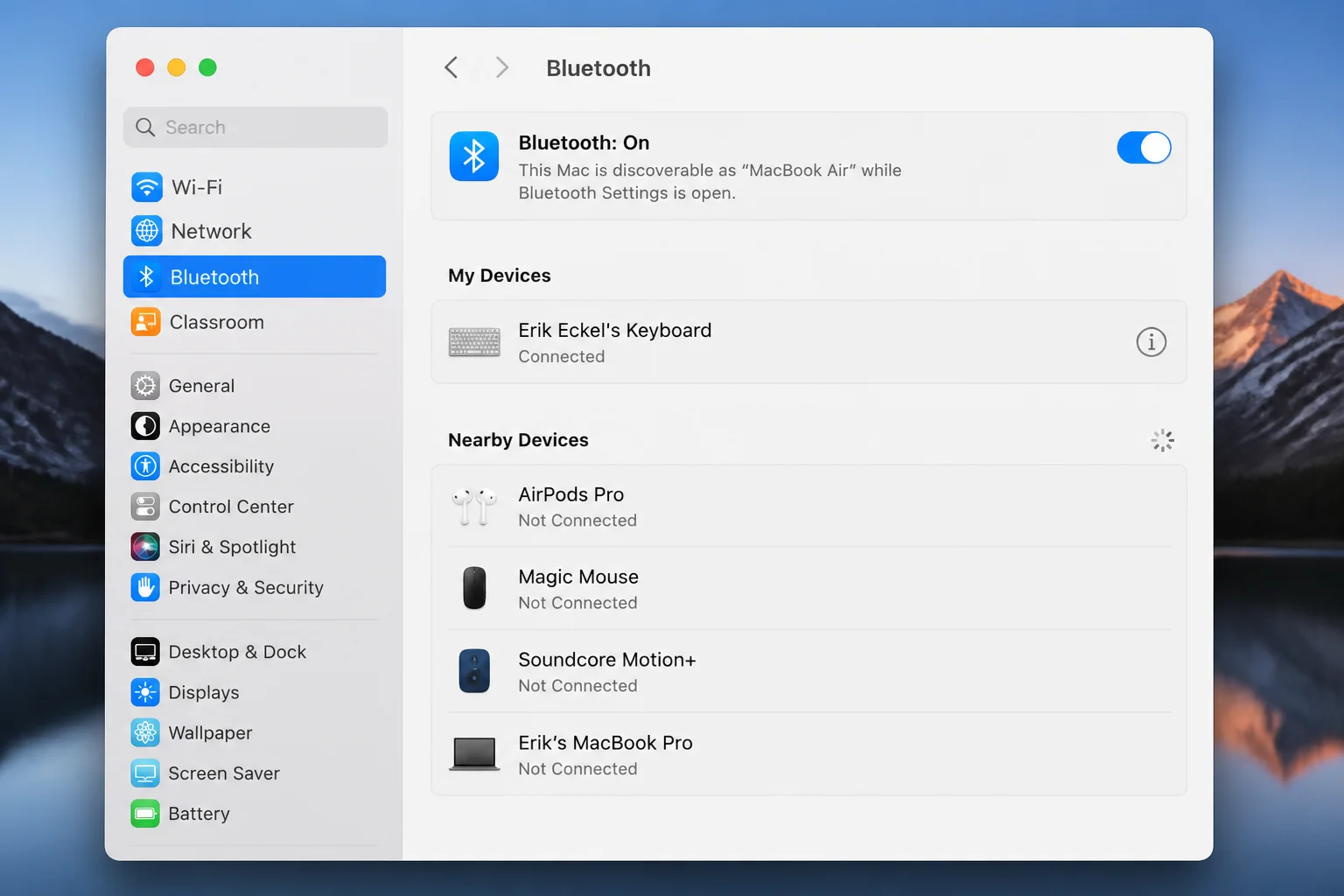Click the Displays sun icon
The image size is (1344, 896).
tap(145, 692)
